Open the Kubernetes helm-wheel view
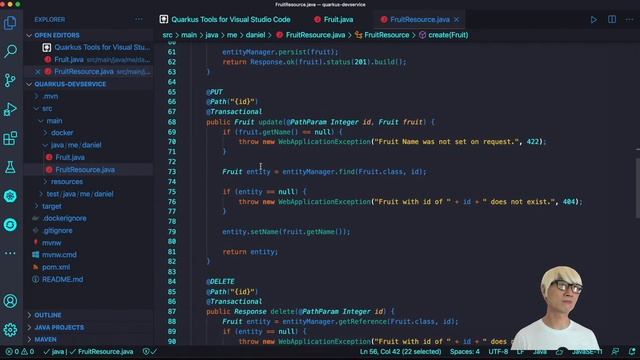 tap(10, 196)
